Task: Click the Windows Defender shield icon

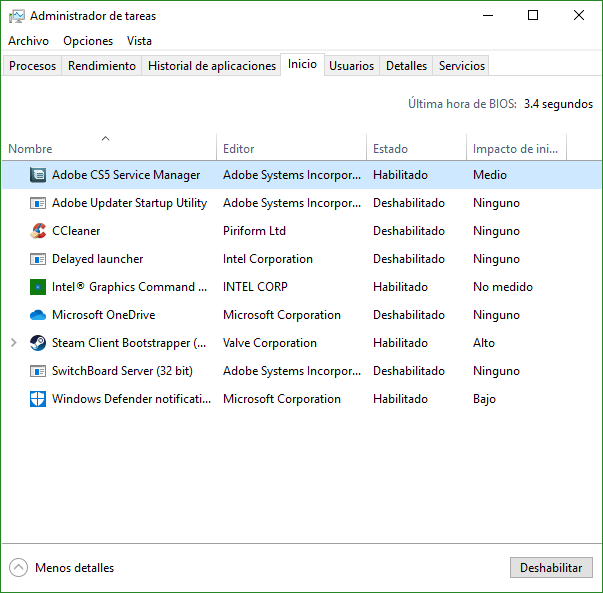Action: point(38,399)
